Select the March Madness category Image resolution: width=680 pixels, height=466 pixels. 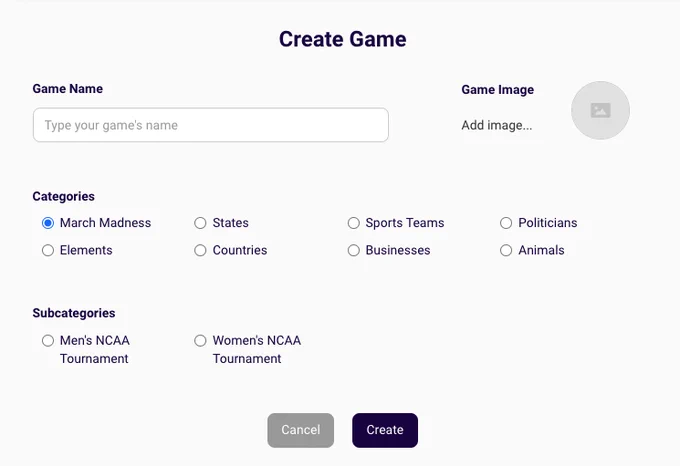tap(48, 223)
